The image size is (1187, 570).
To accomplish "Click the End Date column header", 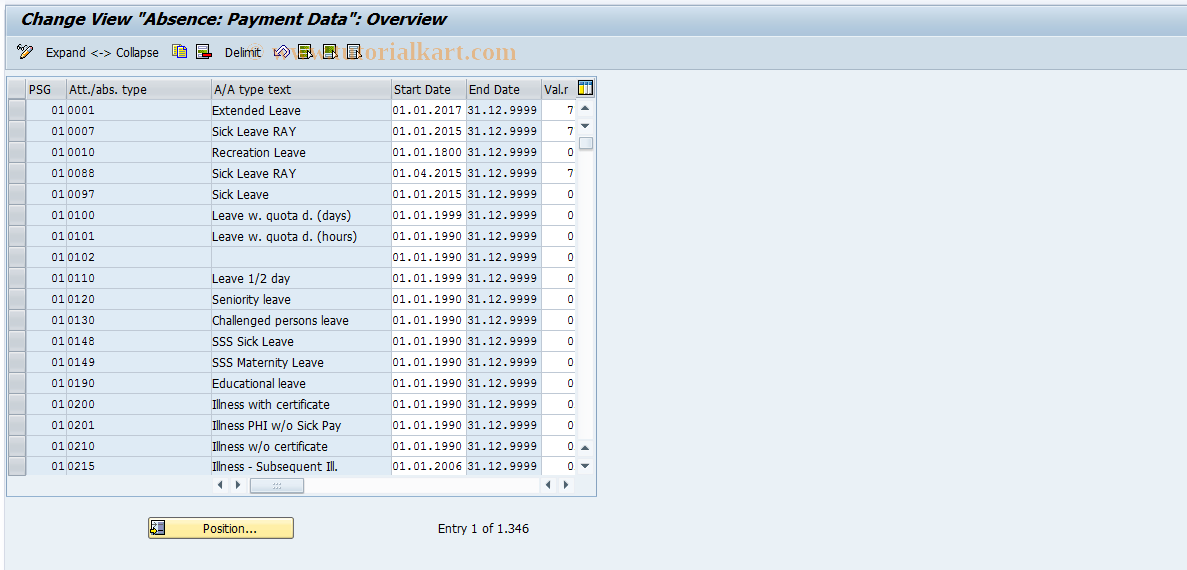I will coord(503,89).
